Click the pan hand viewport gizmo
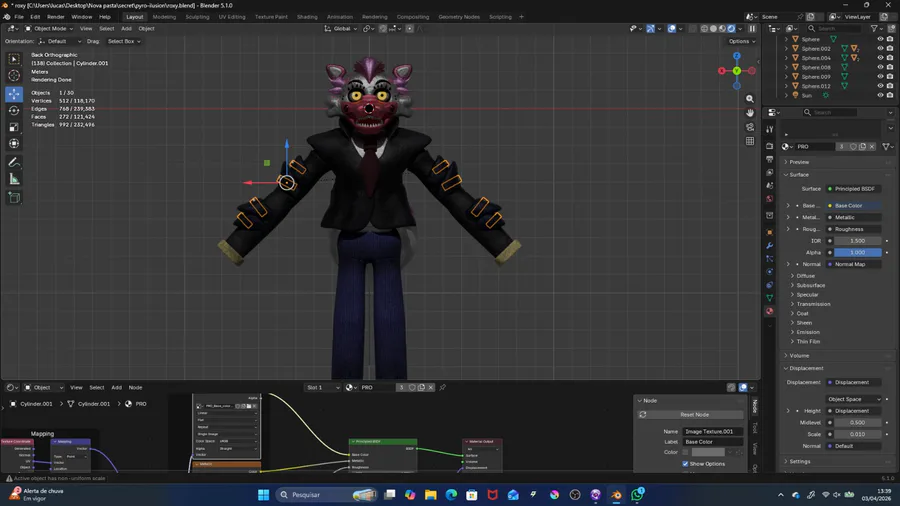900x506 pixels. pyautogui.click(x=750, y=113)
